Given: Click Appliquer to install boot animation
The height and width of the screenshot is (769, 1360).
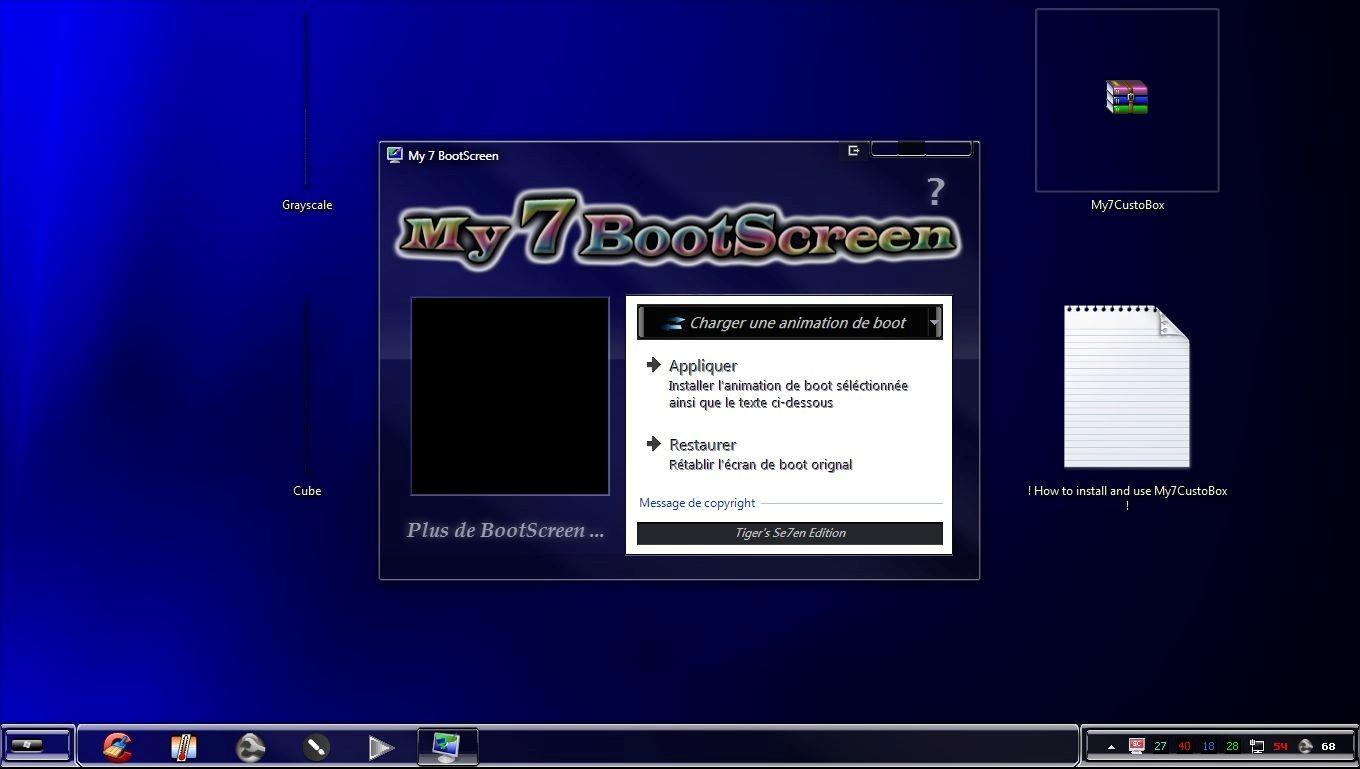Looking at the screenshot, I should (703, 366).
